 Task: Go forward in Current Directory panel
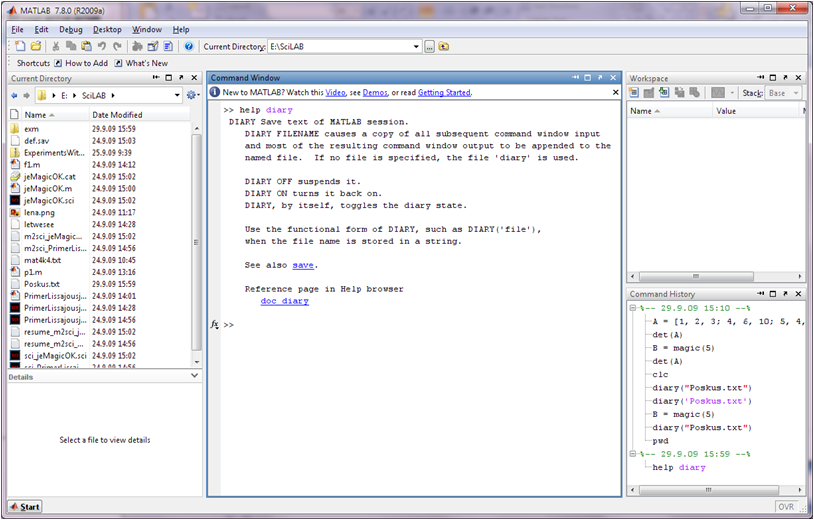click(26, 95)
